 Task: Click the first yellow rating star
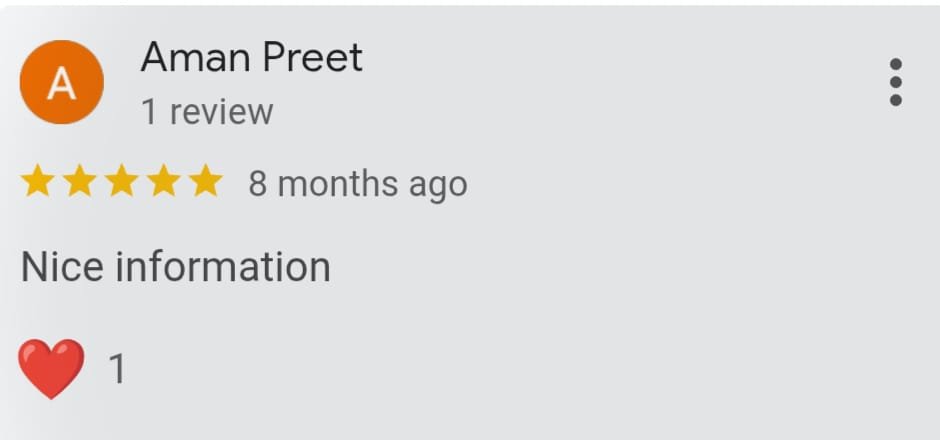click(x=38, y=182)
